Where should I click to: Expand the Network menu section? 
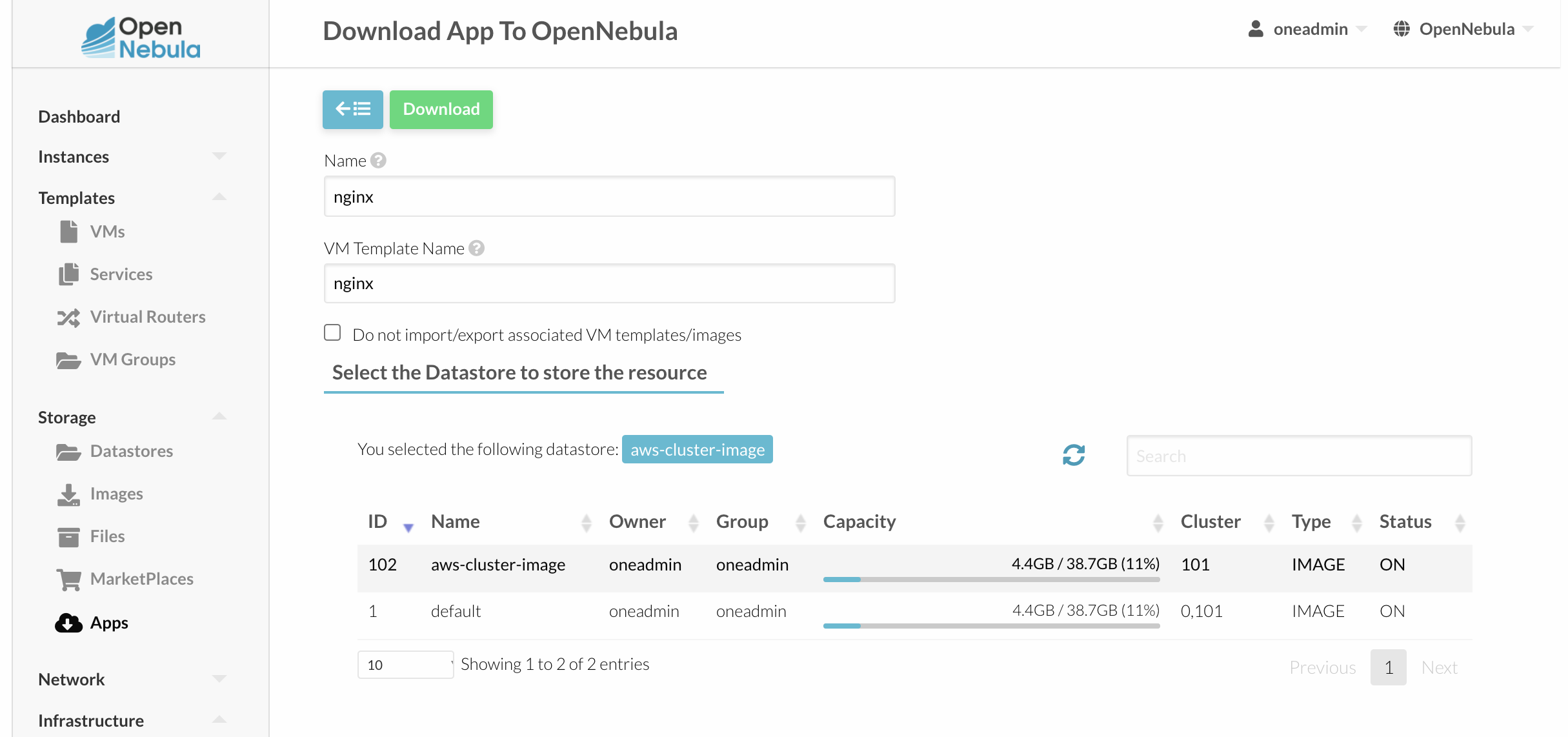[x=219, y=679]
